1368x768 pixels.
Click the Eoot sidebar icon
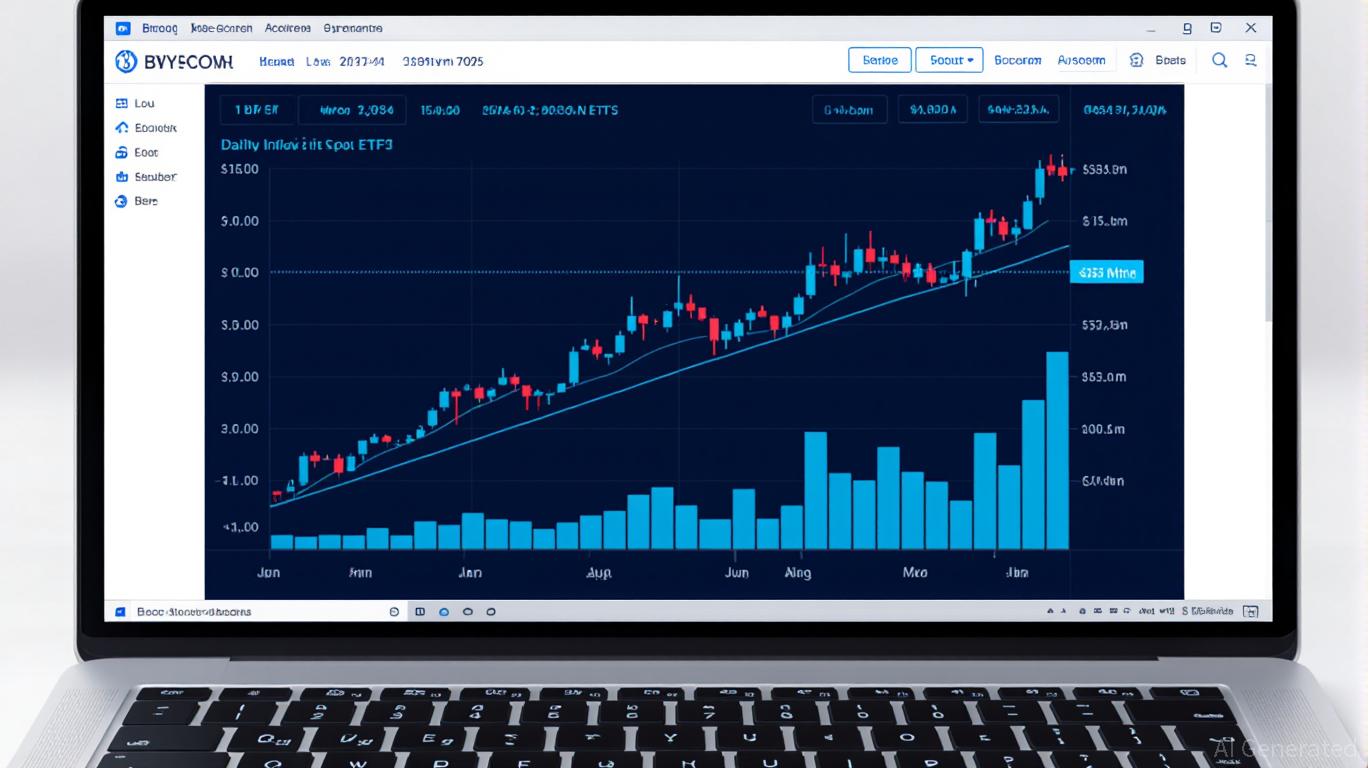point(122,153)
